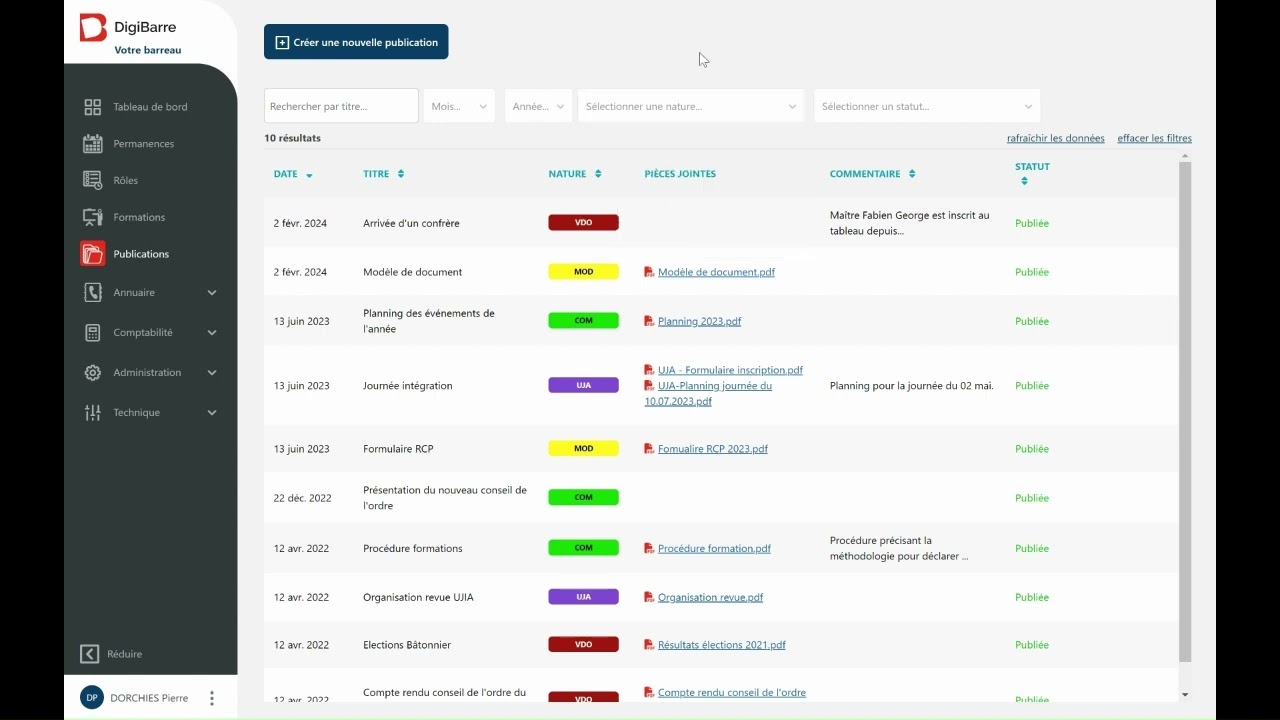Select Publications in the sidebar
The image size is (1280, 720).
(x=141, y=254)
